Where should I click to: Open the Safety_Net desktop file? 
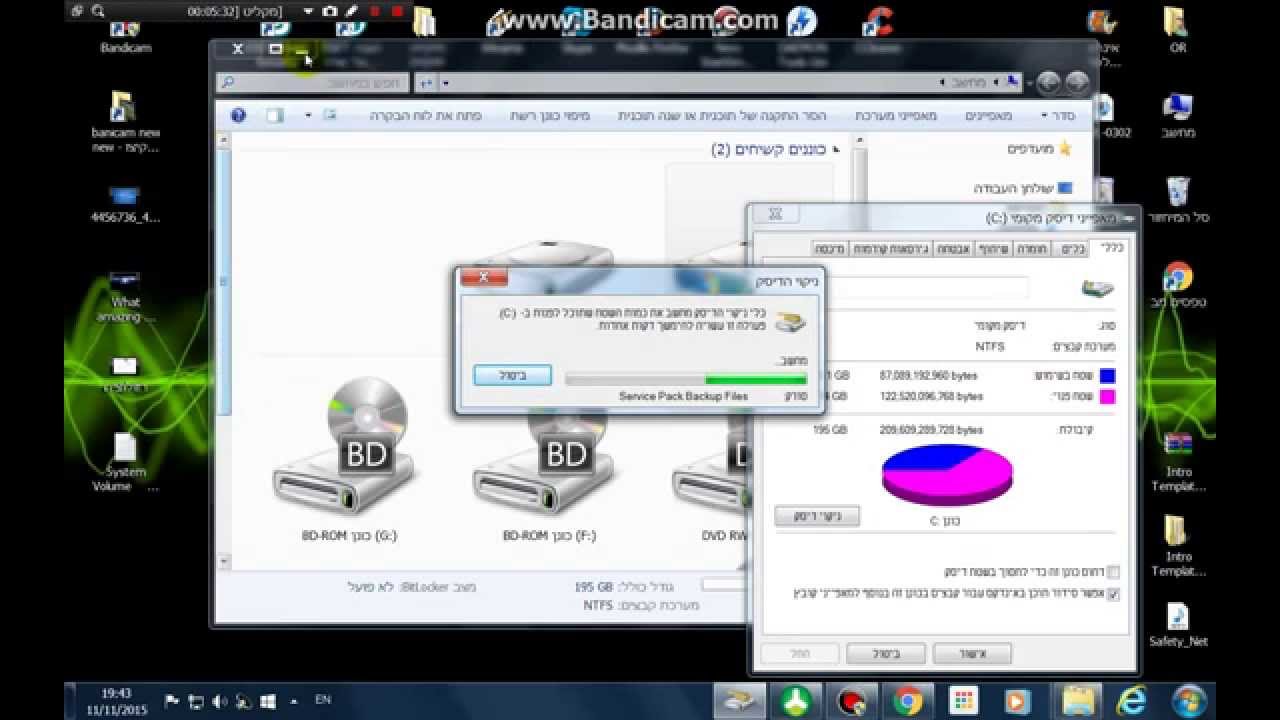pyautogui.click(x=1178, y=625)
